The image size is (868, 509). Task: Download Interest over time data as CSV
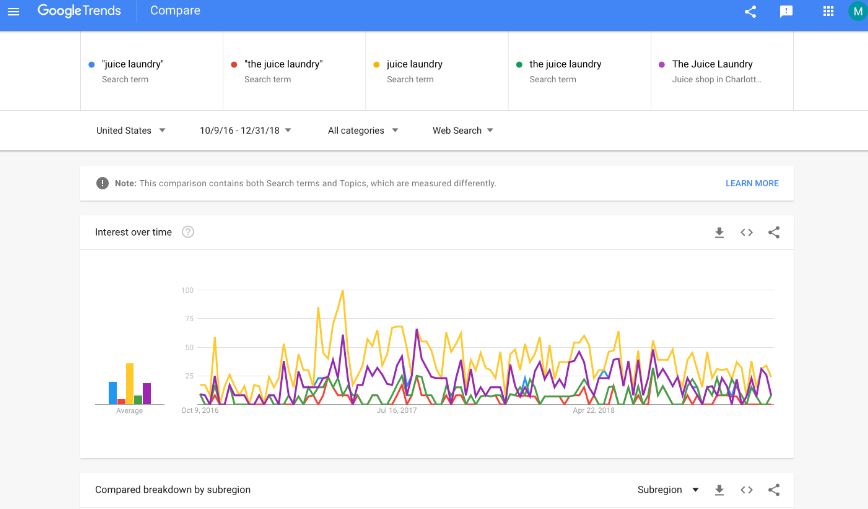coord(719,233)
